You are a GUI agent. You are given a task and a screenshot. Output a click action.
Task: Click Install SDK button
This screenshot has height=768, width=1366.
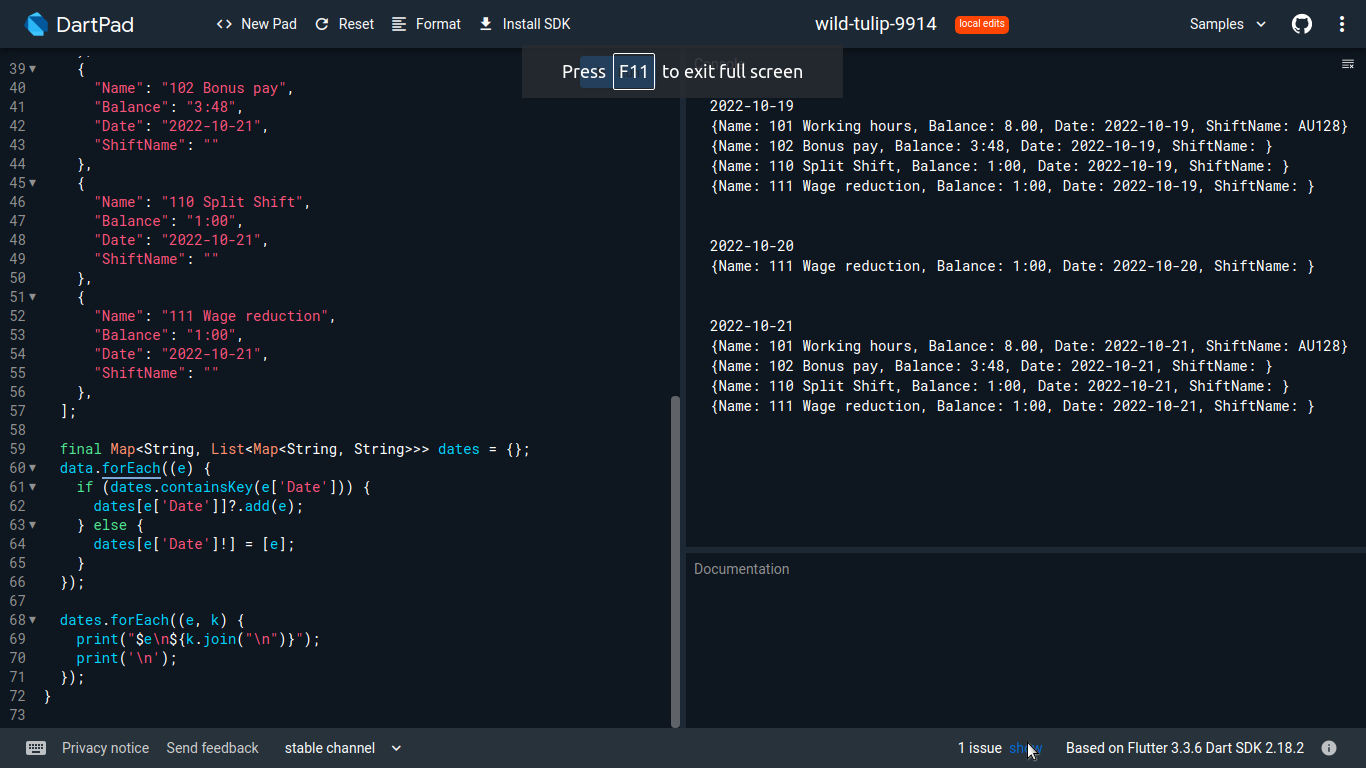point(524,24)
